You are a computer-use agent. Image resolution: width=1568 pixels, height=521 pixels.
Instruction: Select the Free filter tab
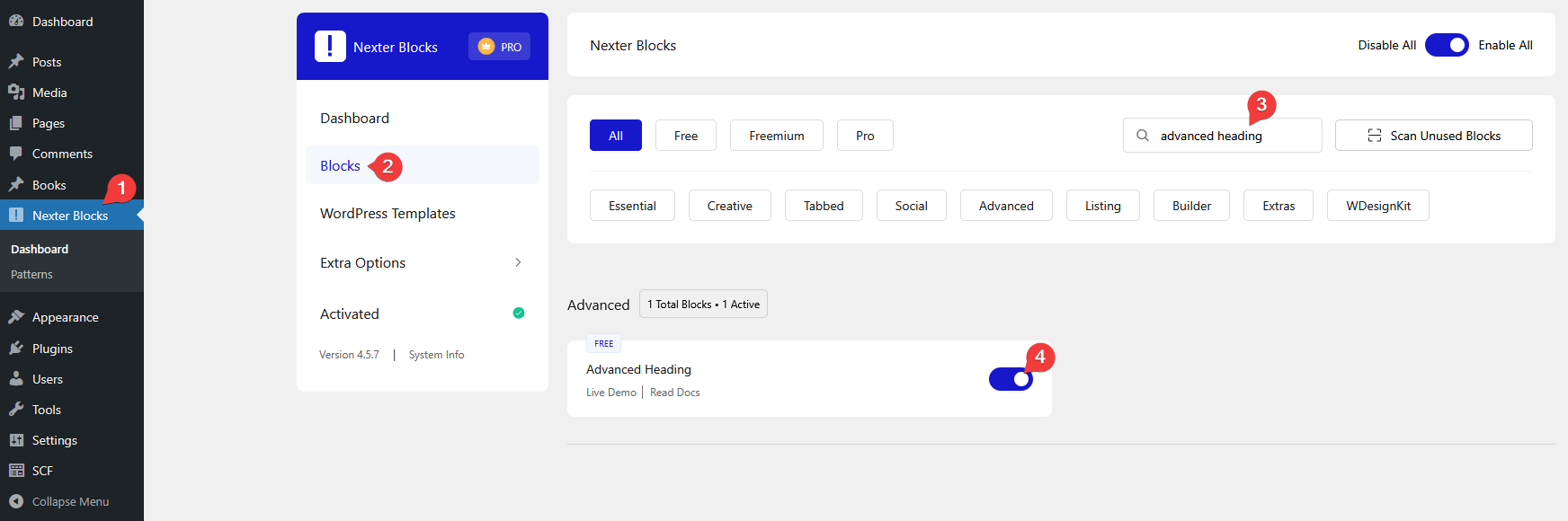(x=686, y=136)
